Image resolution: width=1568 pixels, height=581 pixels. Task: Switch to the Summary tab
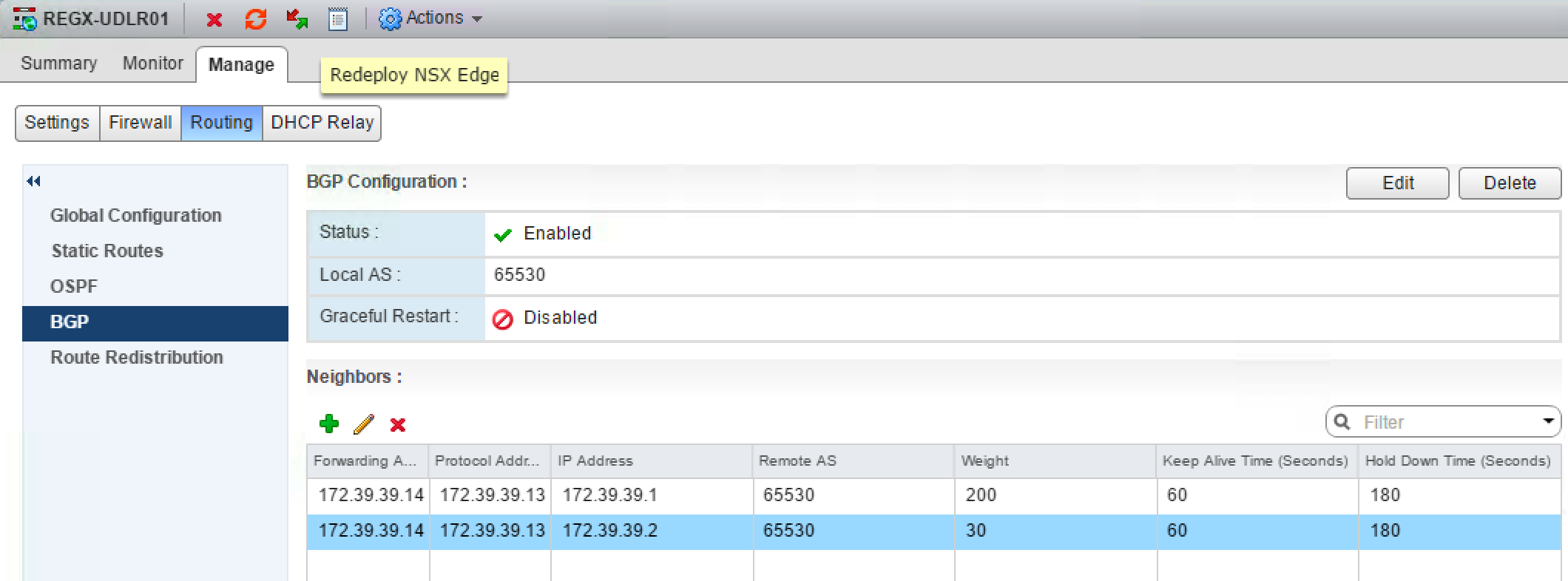coord(59,64)
